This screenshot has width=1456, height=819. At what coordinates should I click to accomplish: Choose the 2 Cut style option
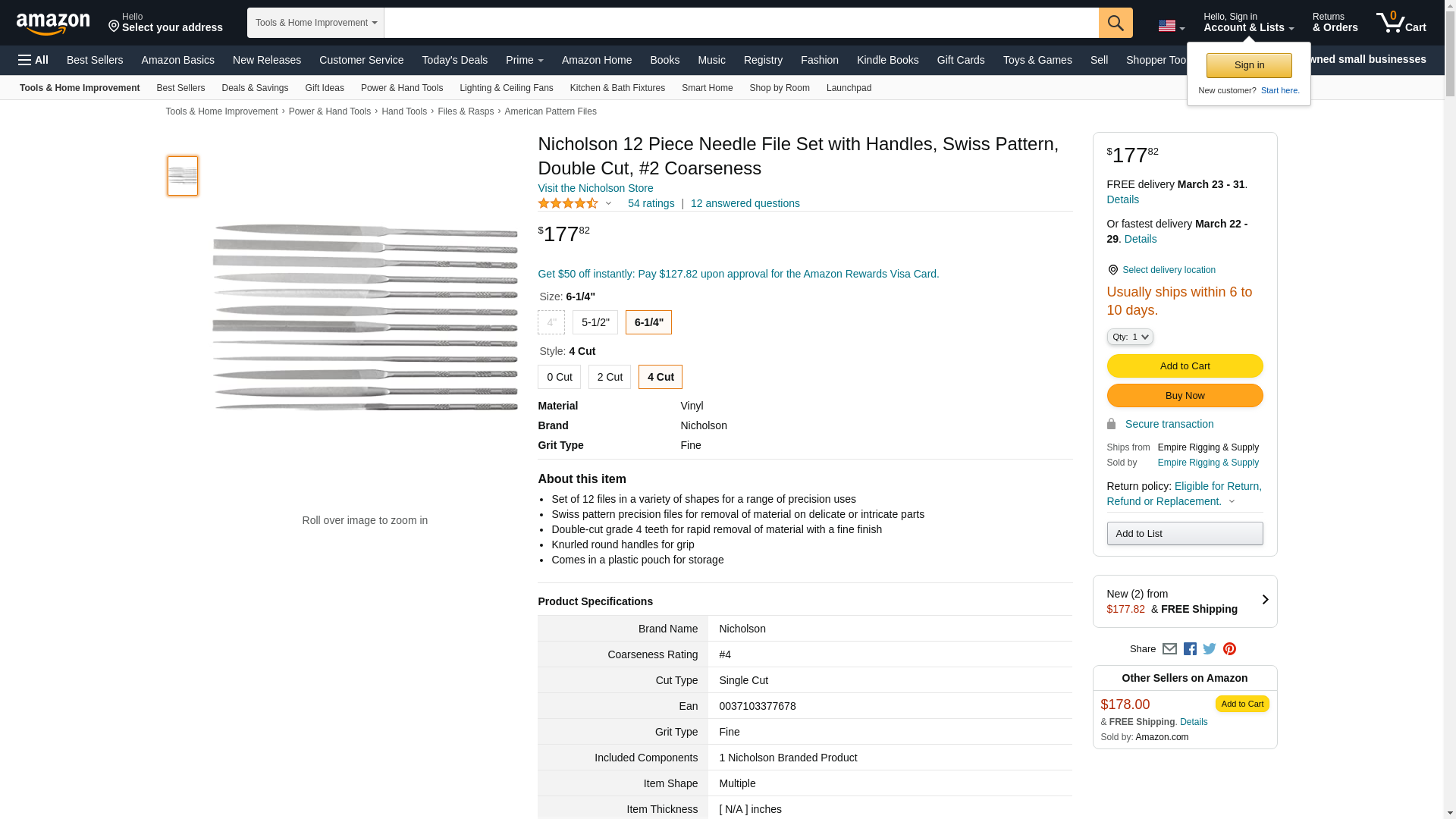(x=610, y=377)
